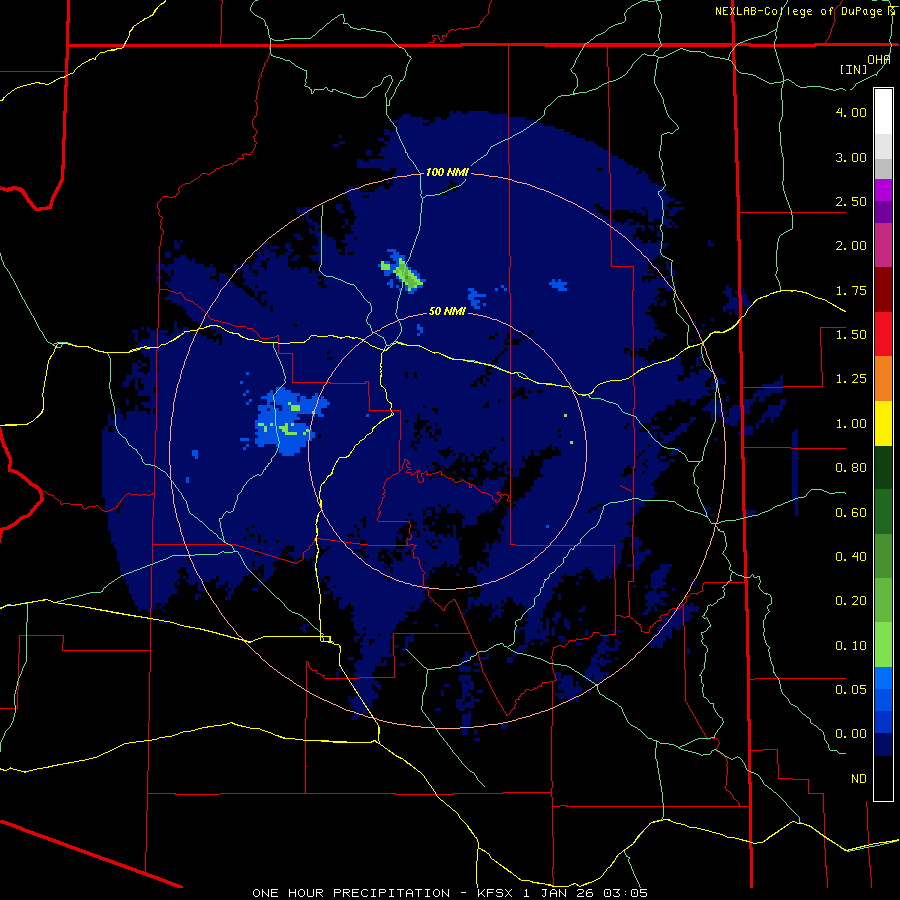Screen dimensions: 900x900
Task: Click the 1.50 legend value
Action: coord(851,335)
